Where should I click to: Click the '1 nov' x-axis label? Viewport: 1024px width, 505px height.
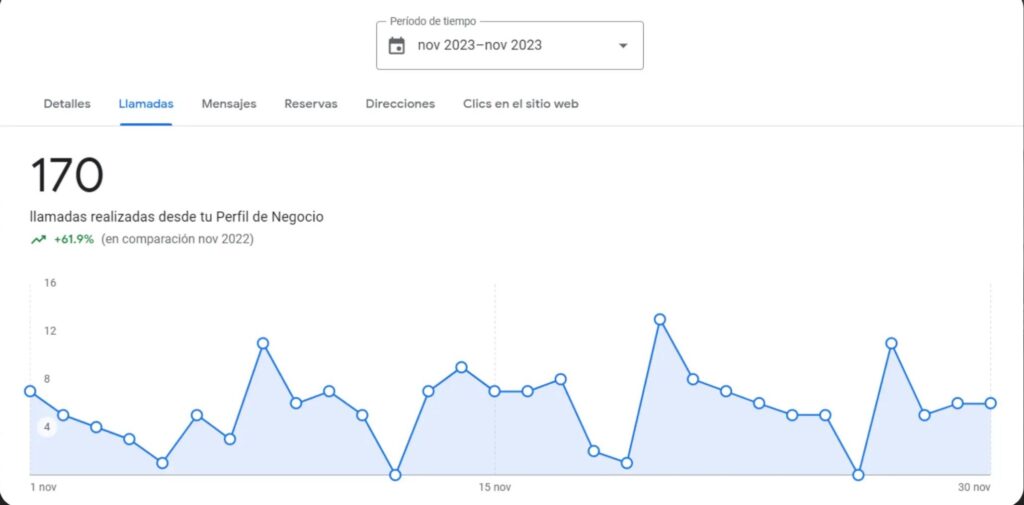(x=44, y=487)
